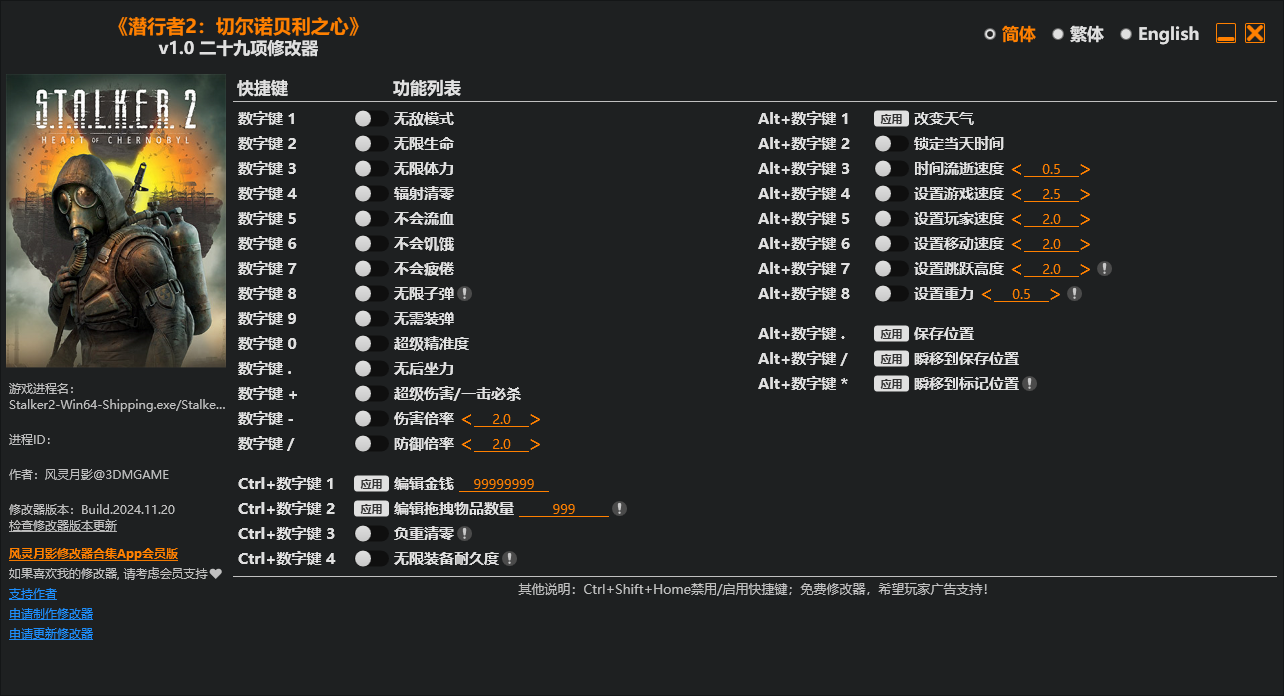Click the warning icon next to 编辑拖拽物品数量

coord(619,508)
